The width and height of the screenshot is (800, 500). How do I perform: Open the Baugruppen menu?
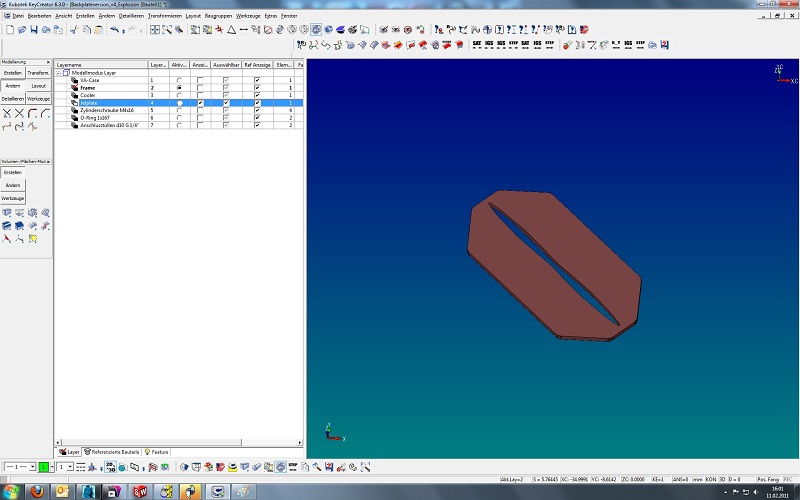pyautogui.click(x=218, y=16)
